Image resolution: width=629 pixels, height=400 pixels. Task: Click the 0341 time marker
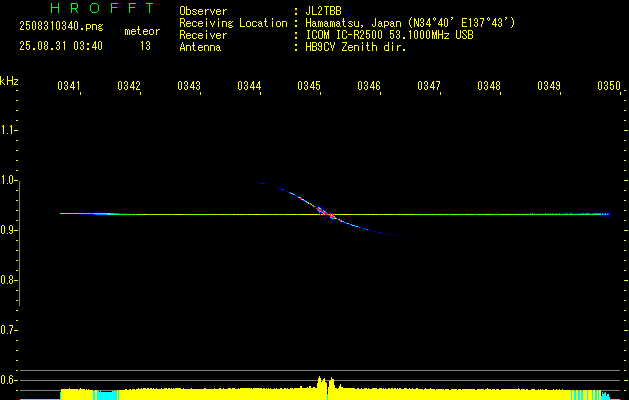tap(69, 85)
